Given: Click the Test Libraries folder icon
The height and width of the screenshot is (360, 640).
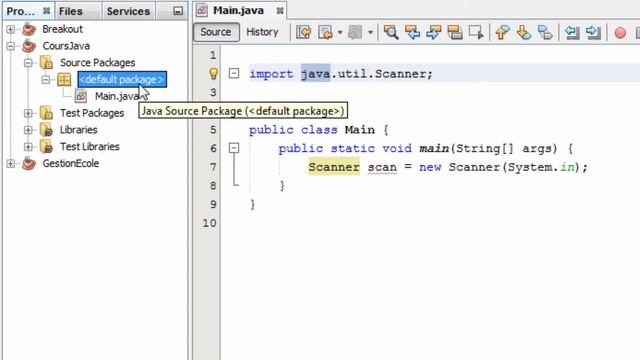Looking at the screenshot, I should [x=47, y=147].
